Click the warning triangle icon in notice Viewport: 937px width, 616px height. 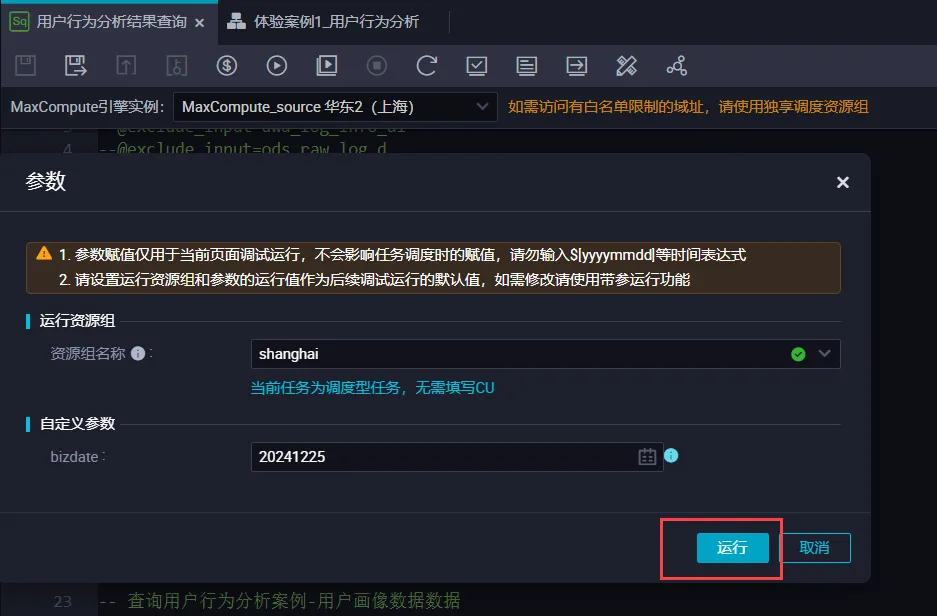point(44,254)
